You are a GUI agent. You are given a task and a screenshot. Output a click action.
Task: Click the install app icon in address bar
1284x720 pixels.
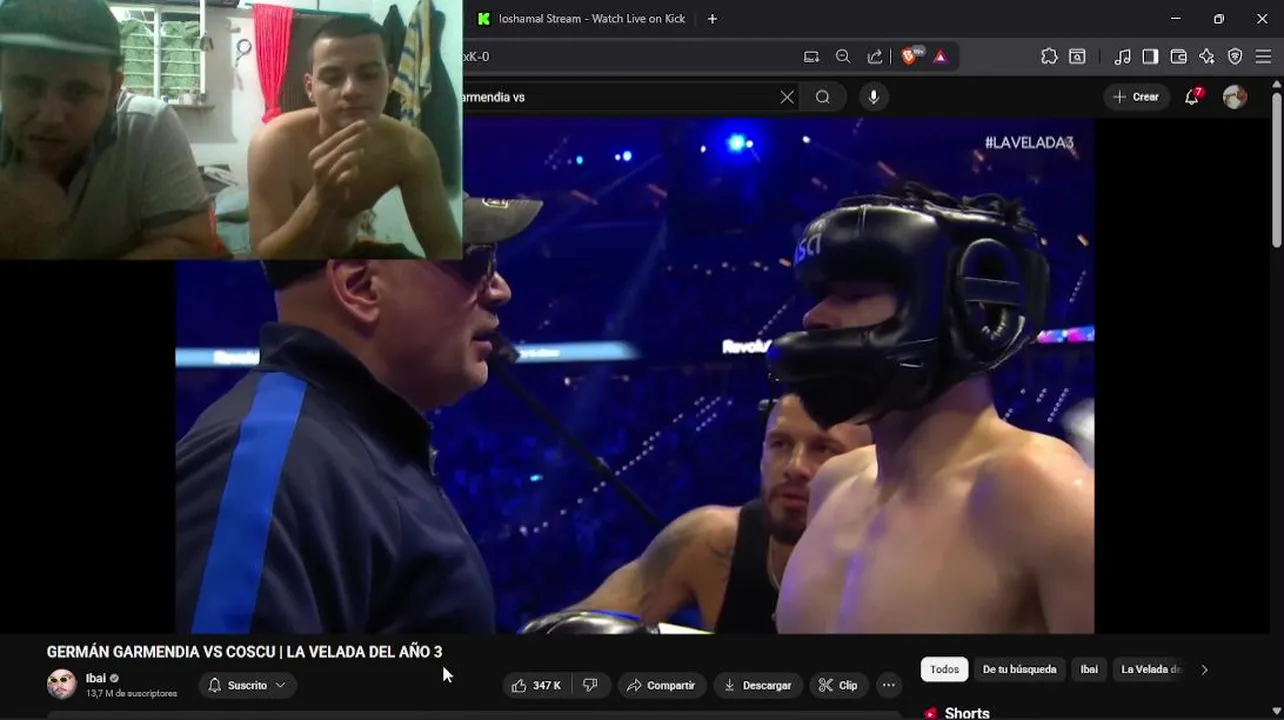click(x=811, y=57)
